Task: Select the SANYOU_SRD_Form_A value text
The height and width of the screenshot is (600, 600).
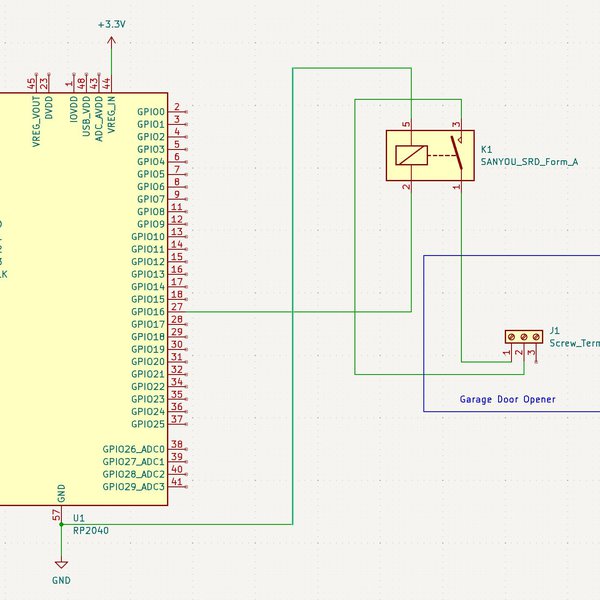Action: coord(529,162)
